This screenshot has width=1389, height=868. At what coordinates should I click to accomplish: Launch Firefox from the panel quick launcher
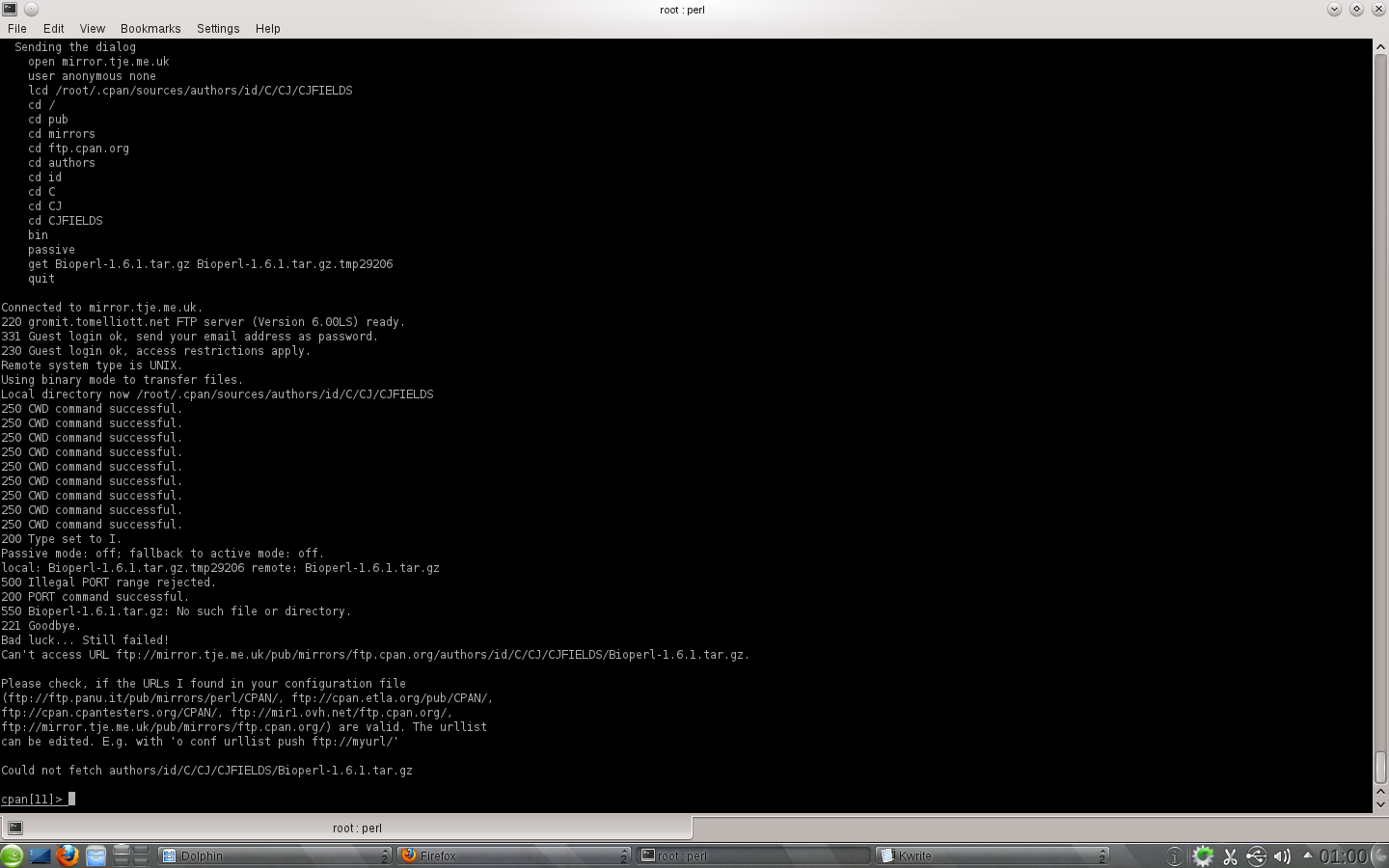[x=68, y=855]
